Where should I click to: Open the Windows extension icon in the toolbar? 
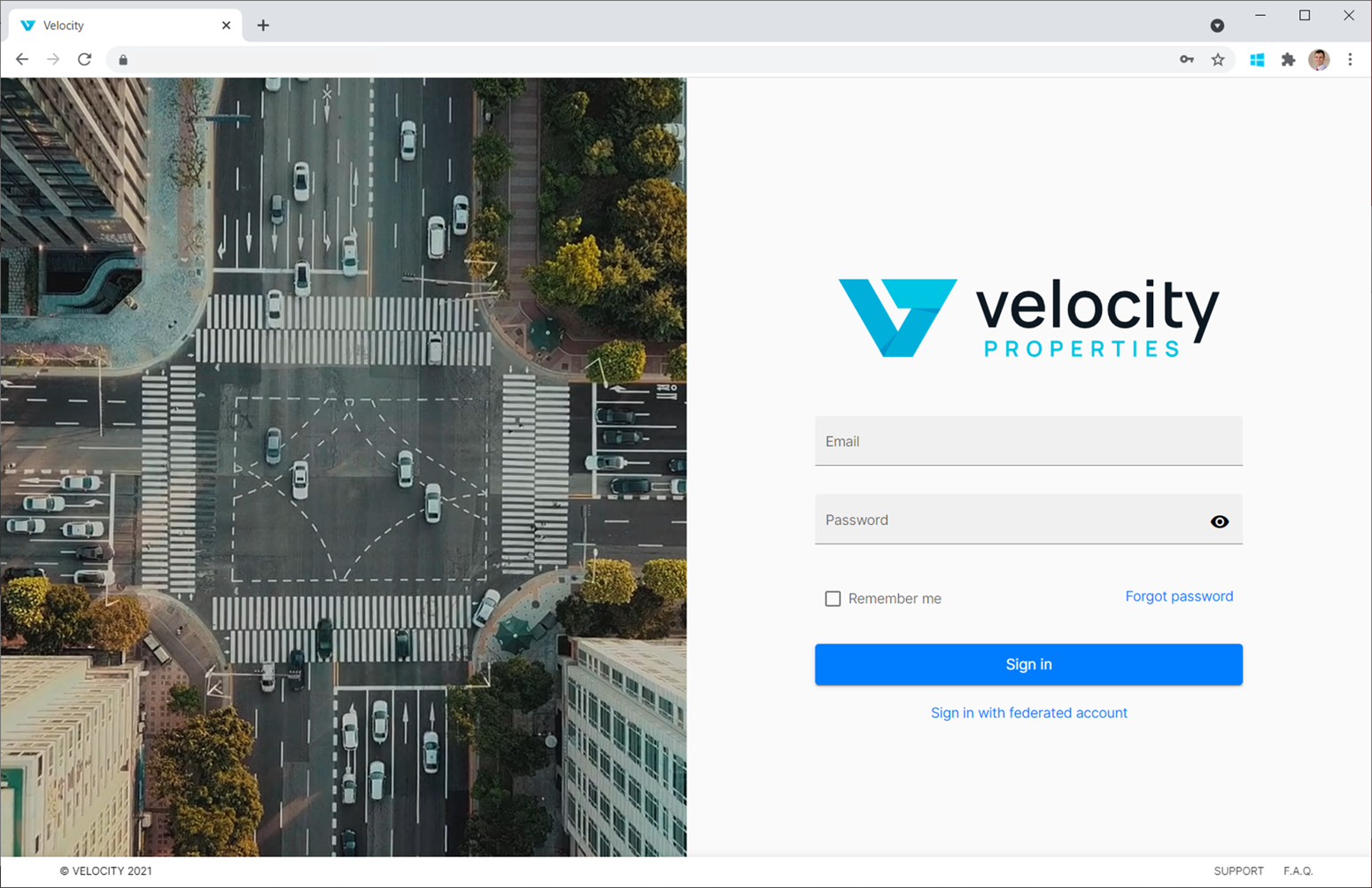[x=1257, y=59]
